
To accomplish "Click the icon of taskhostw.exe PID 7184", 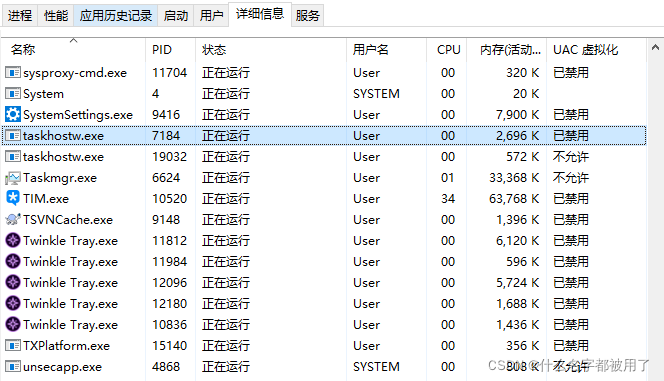I will click(13, 135).
